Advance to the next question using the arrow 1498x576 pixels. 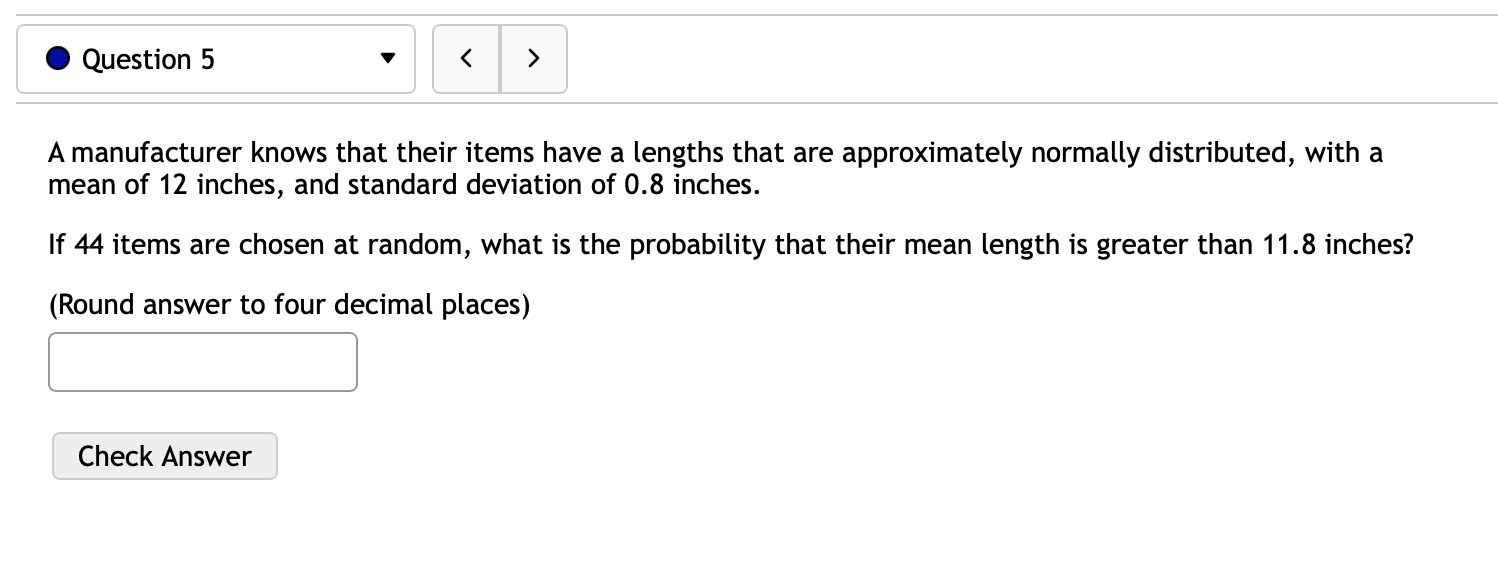[x=533, y=58]
